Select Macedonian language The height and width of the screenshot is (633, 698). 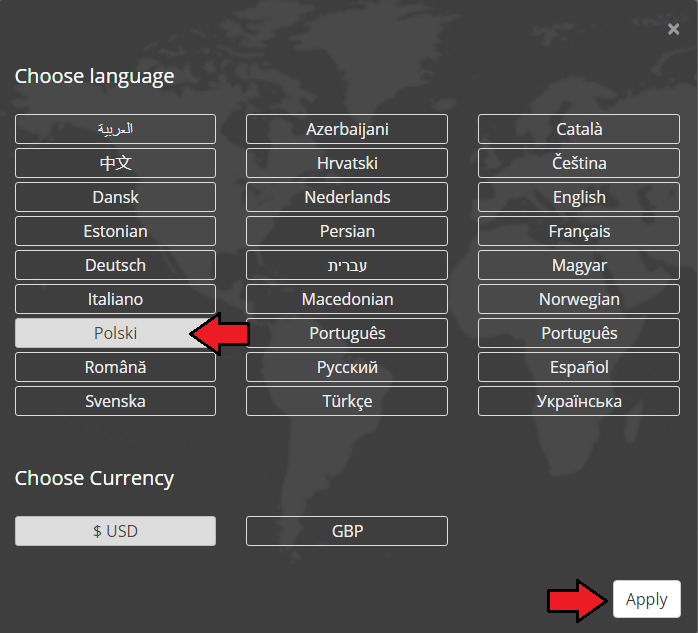pyautogui.click(x=347, y=299)
